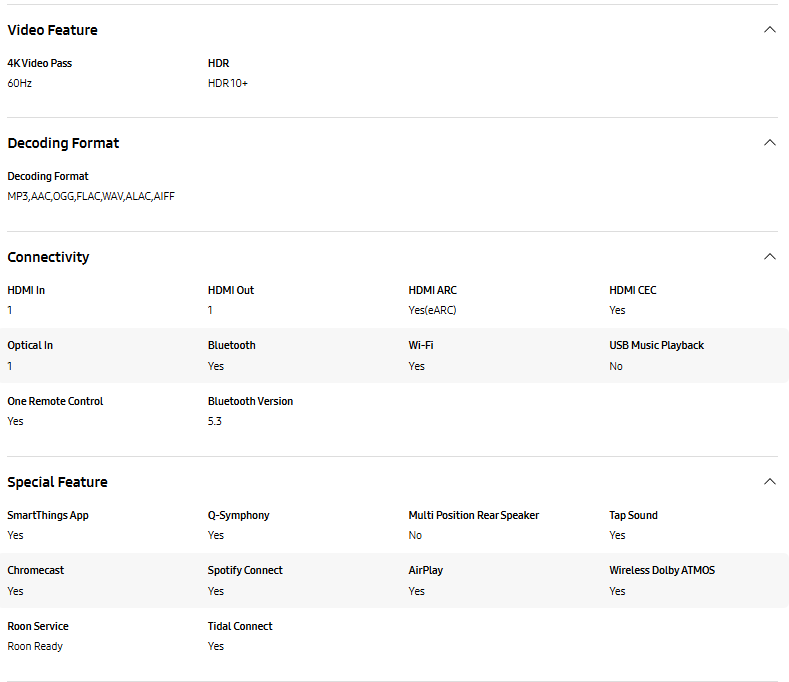Screen dimensions: 789x682
Task: Click the MP3,AAC,OGG format list text
Action: pos(91,196)
